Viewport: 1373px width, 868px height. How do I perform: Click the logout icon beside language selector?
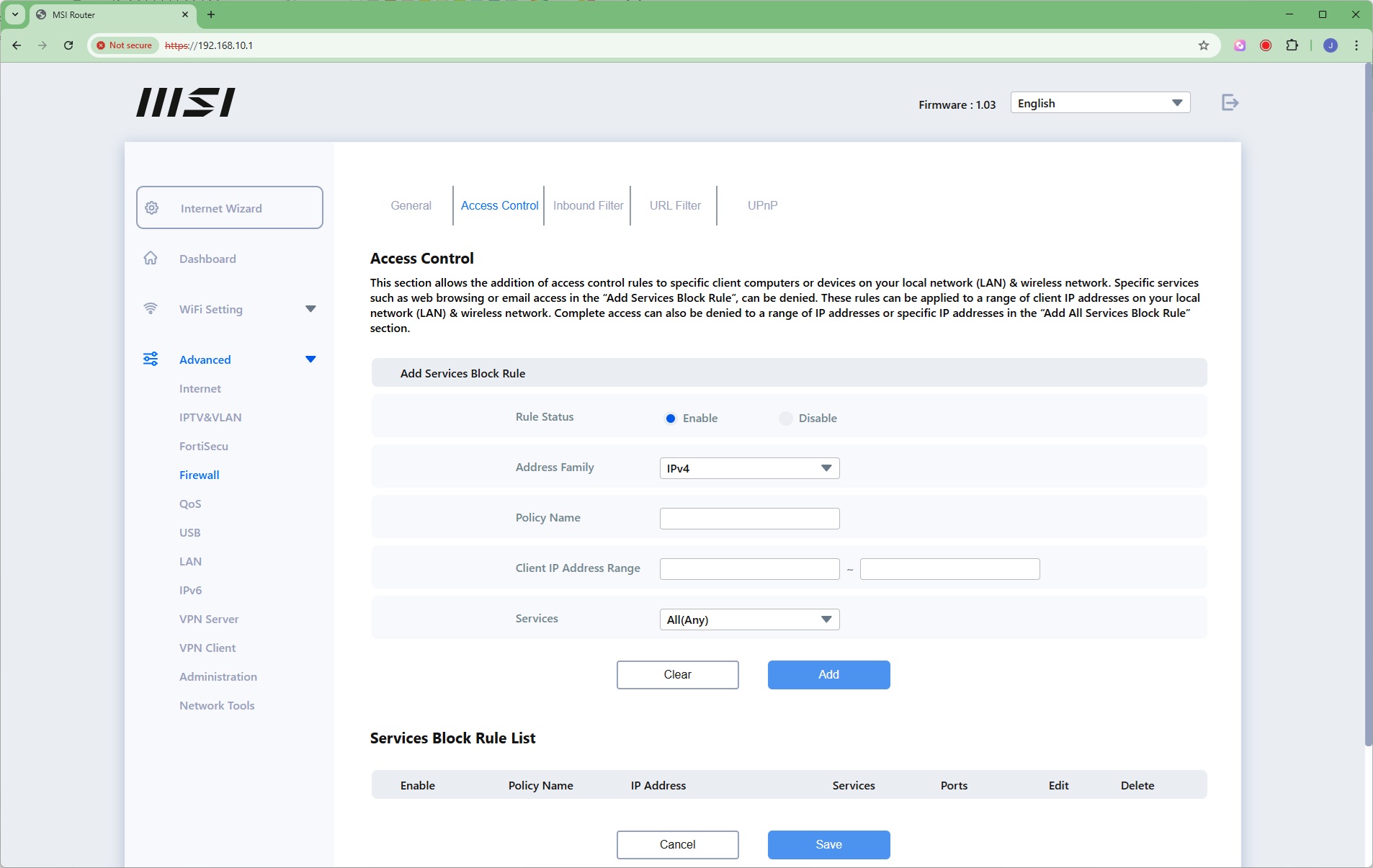coord(1230,103)
